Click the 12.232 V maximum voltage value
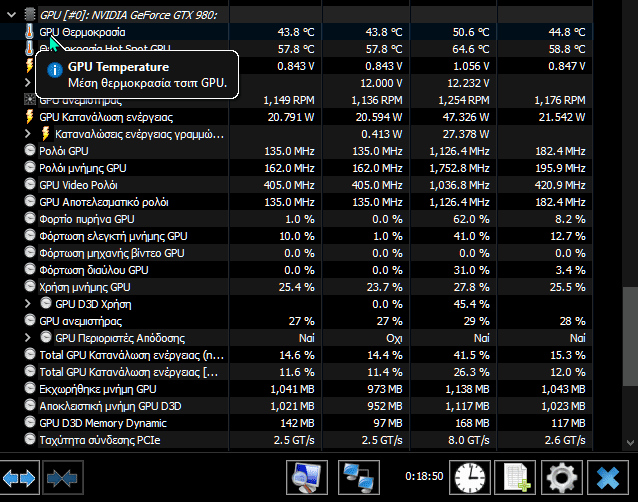 pos(468,83)
